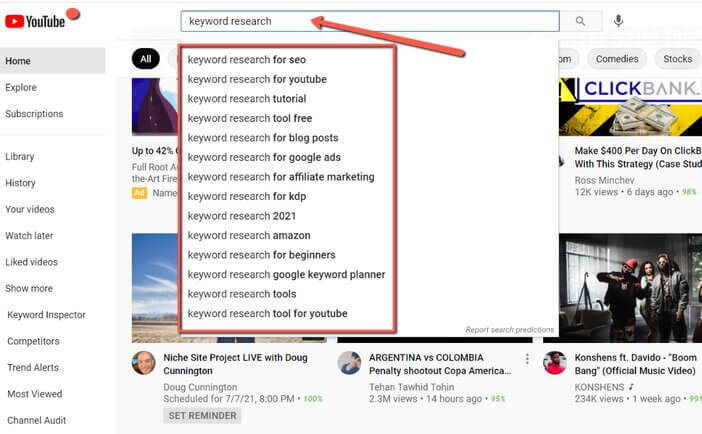Open Doug Cunnington's channel avatar
702x434 pixels.
(144, 363)
